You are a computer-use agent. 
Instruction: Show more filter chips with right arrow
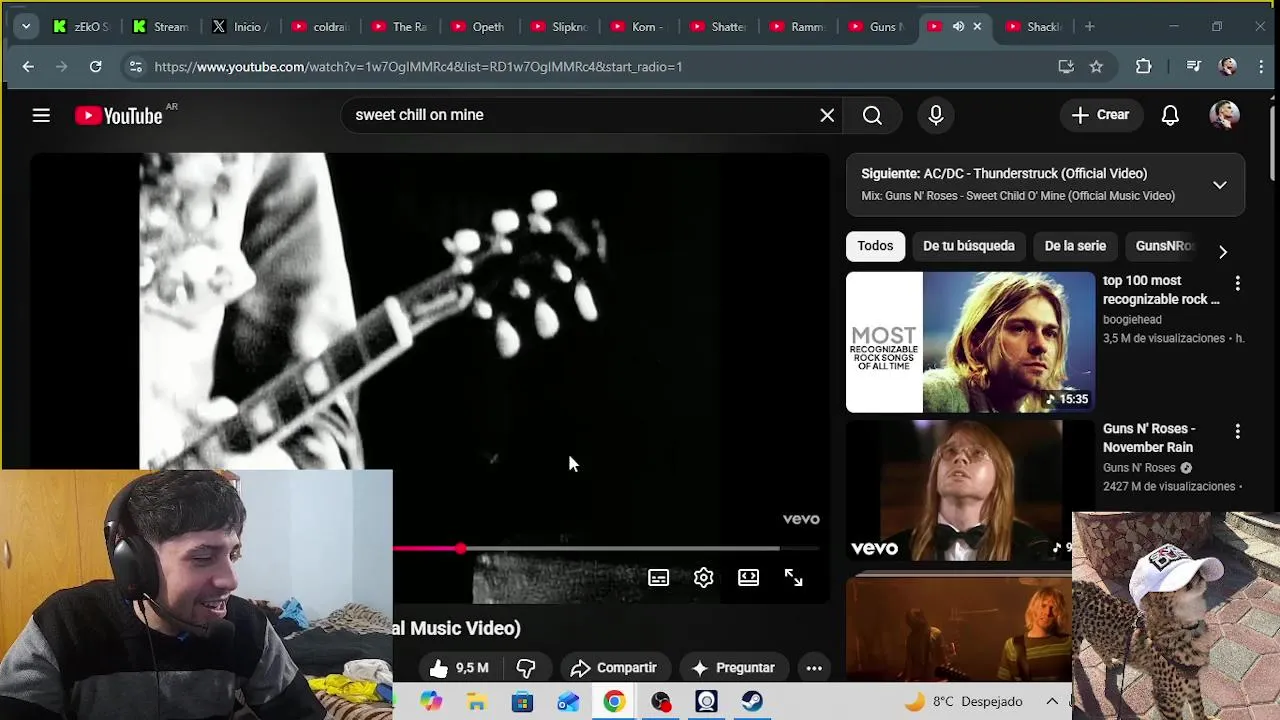[x=1222, y=252]
